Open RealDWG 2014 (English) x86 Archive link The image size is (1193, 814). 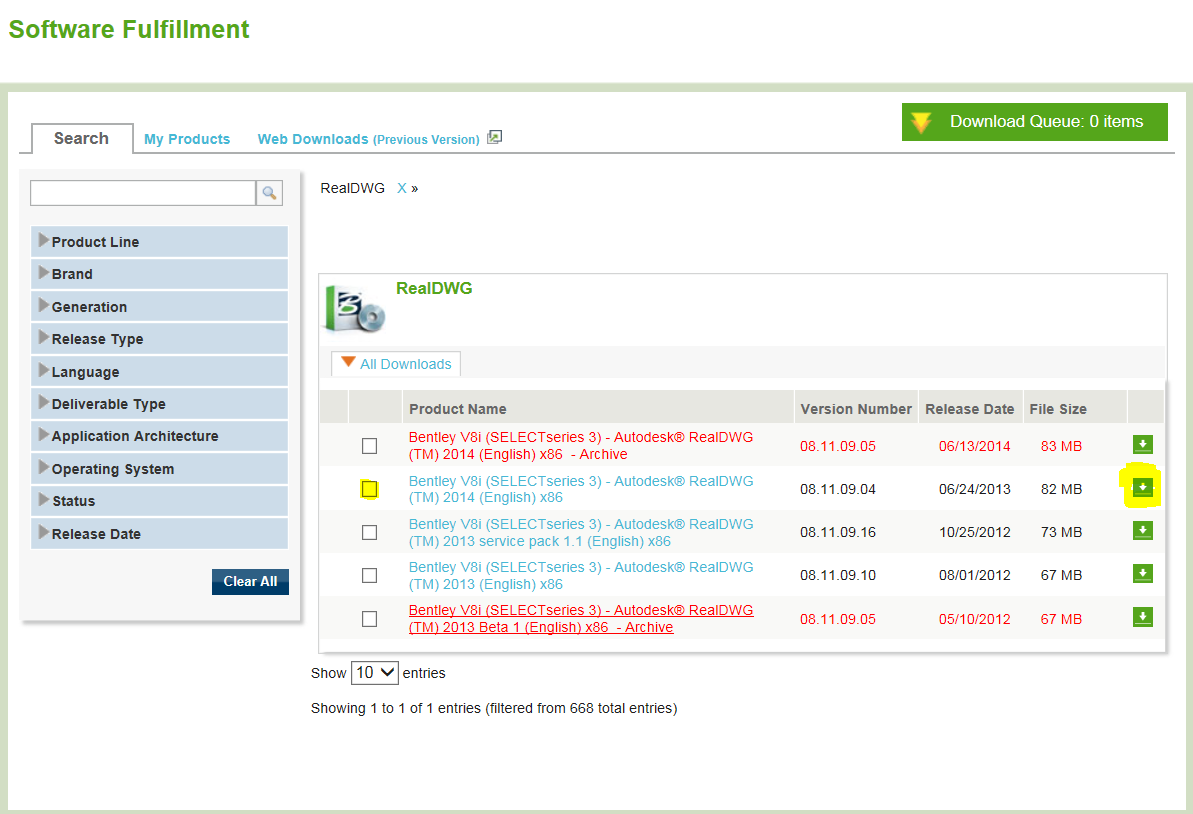(x=581, y=446)
